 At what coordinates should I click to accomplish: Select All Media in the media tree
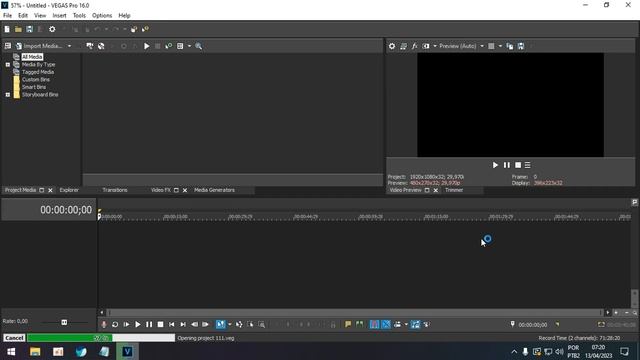pos(32,57)
